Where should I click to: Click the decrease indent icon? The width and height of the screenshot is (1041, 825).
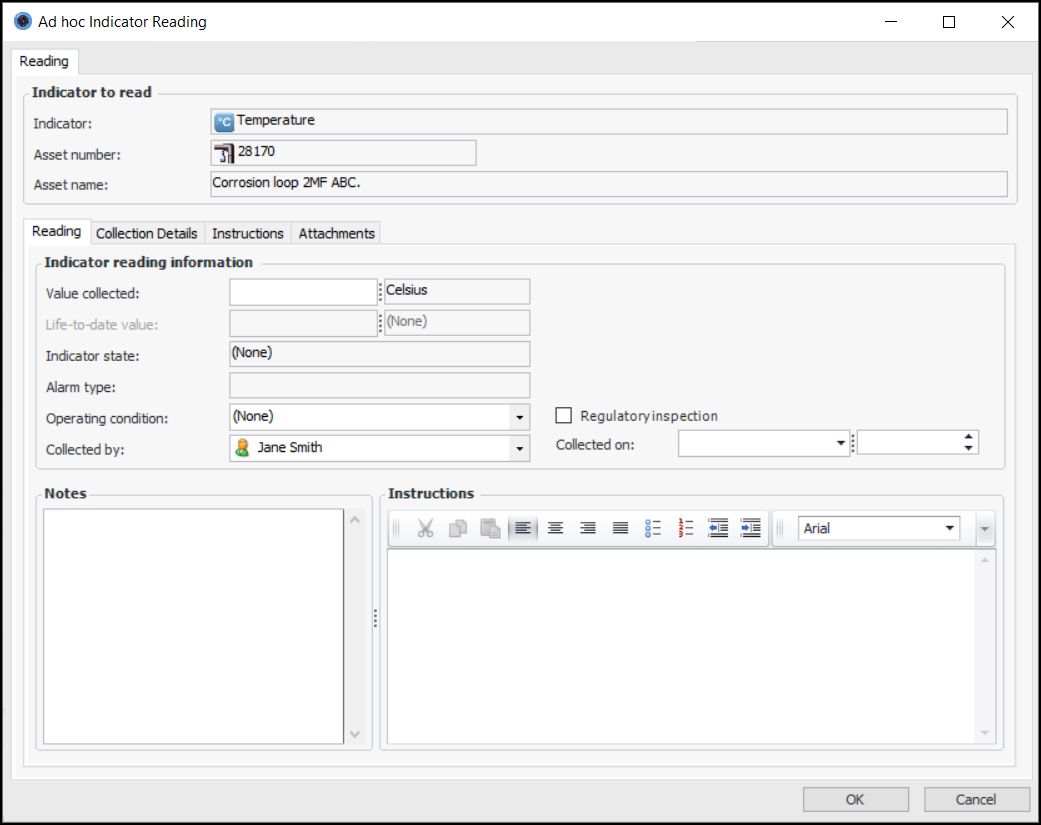[x=717, y=529]
